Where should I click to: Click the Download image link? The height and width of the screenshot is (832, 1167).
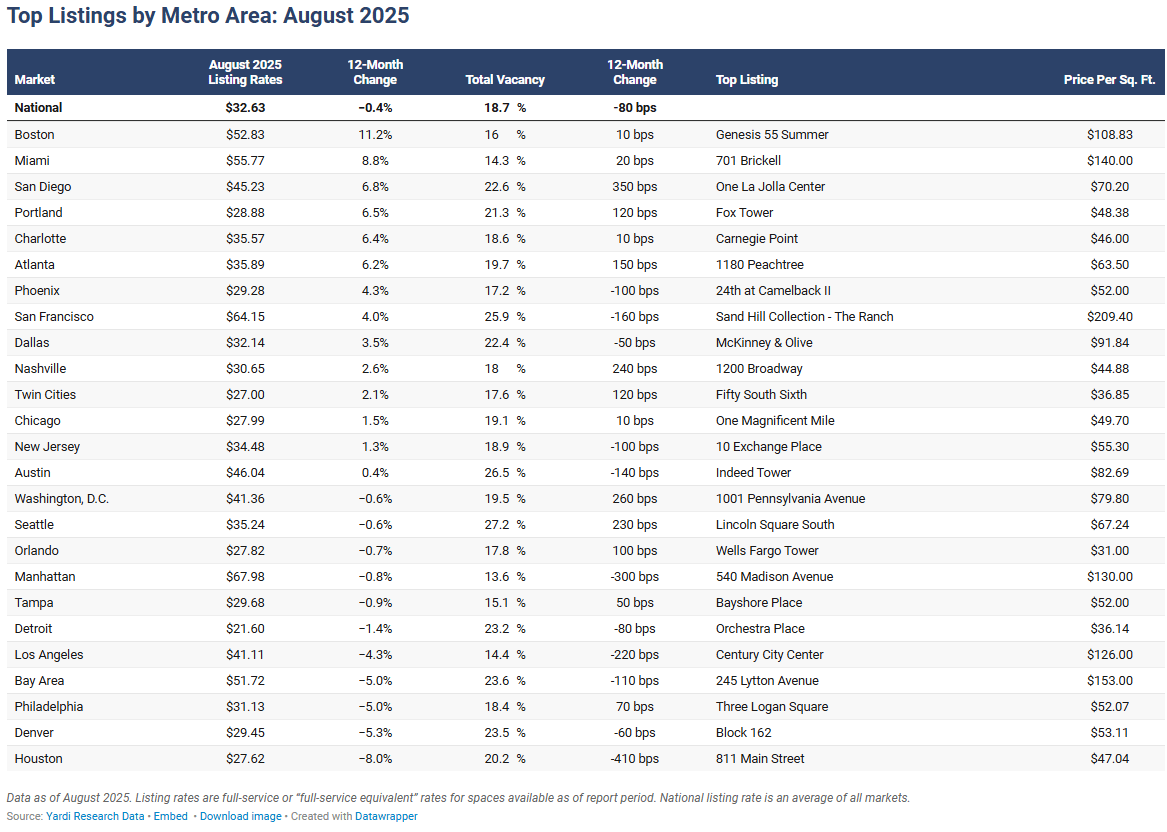[240, 816]
